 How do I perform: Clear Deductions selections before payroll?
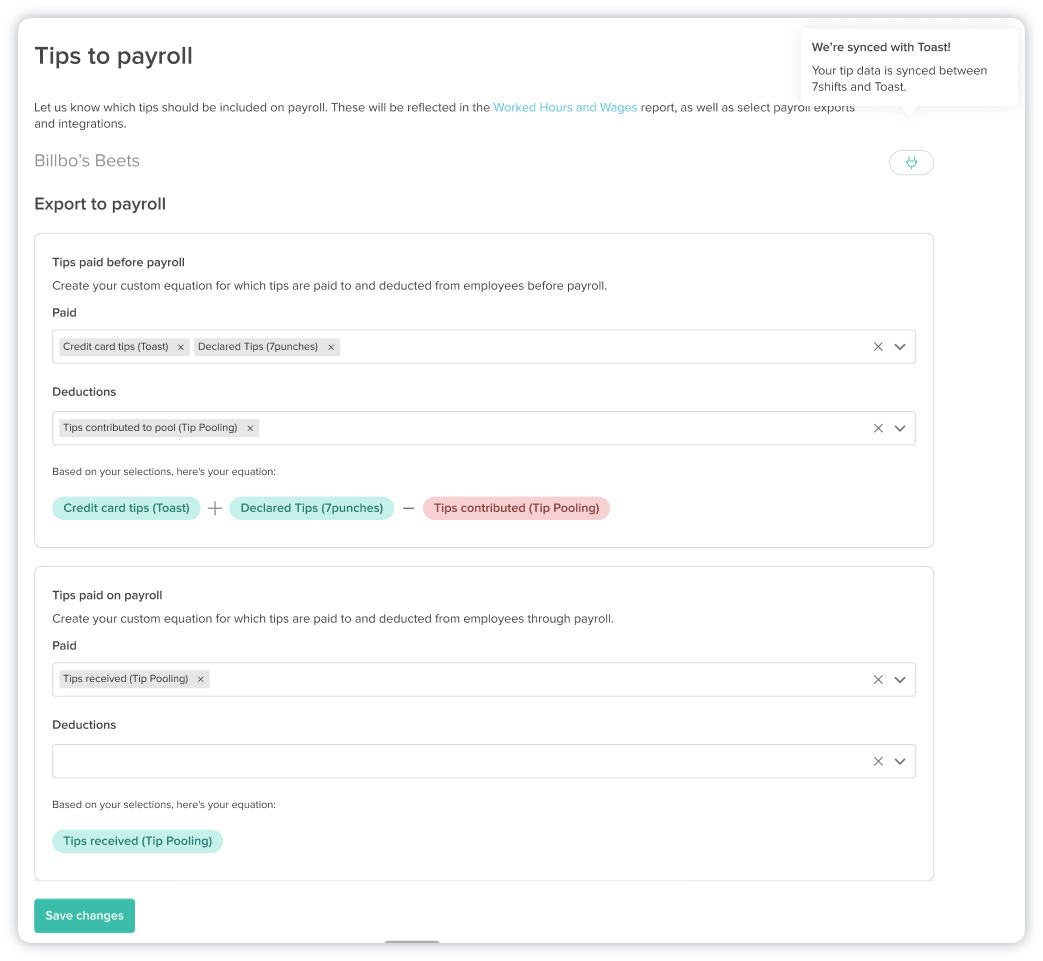(x=878, y=428)
